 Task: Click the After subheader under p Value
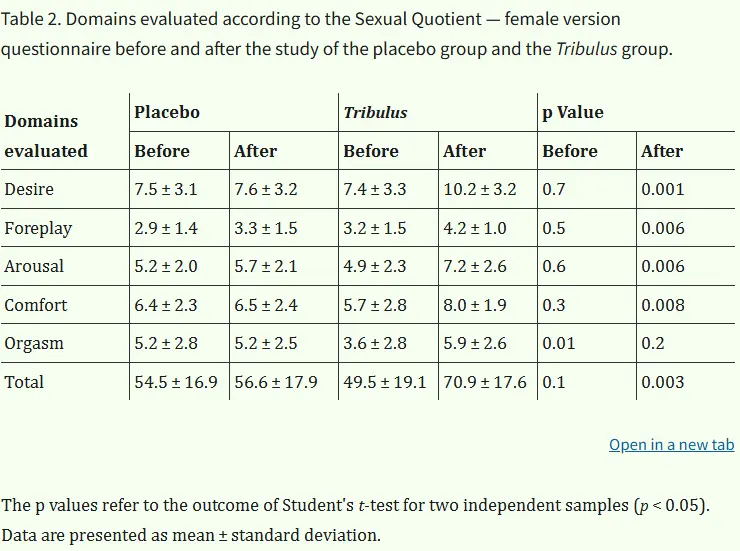click(662, 151)
